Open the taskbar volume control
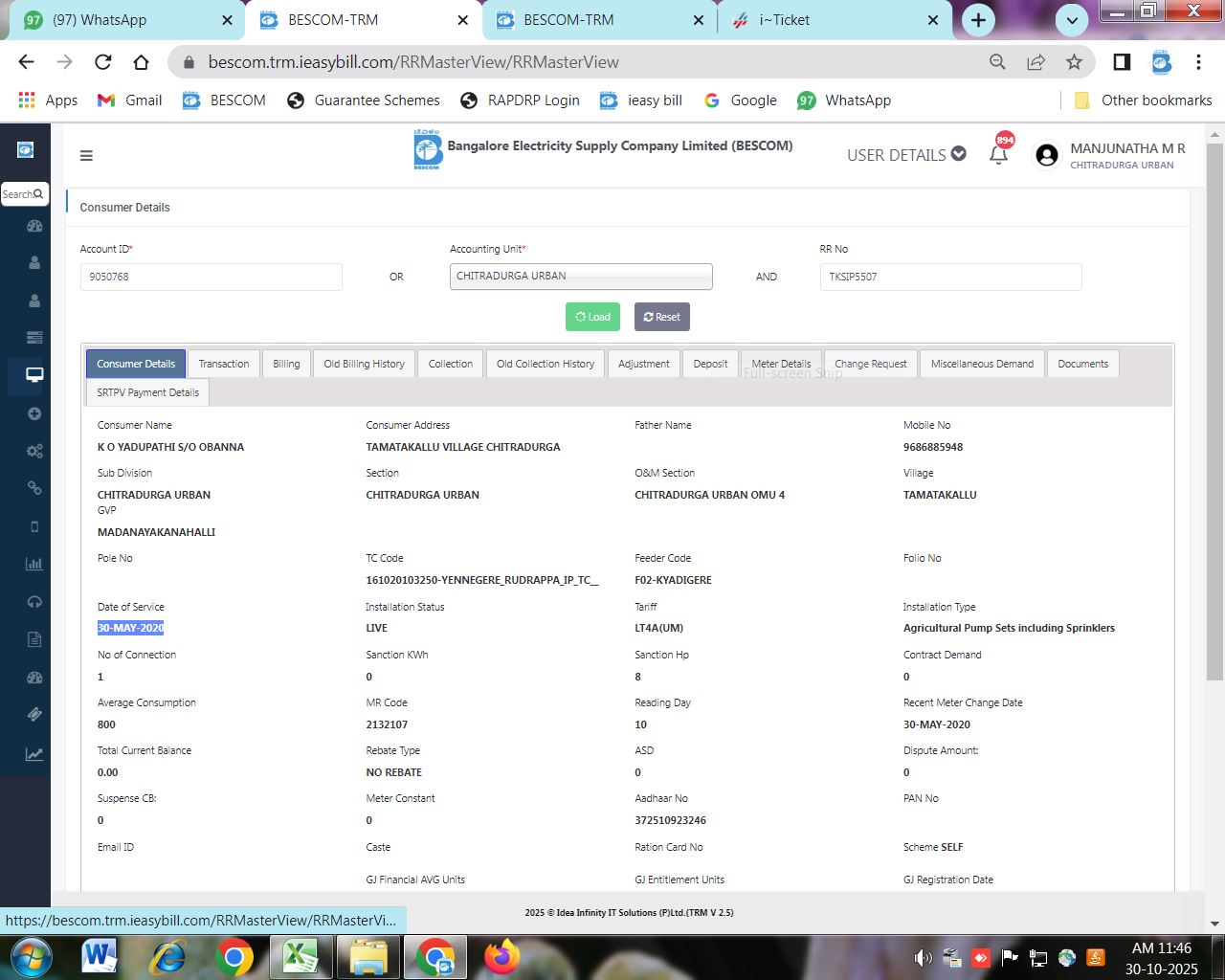Screen dimensions: 1225x980 923,958
